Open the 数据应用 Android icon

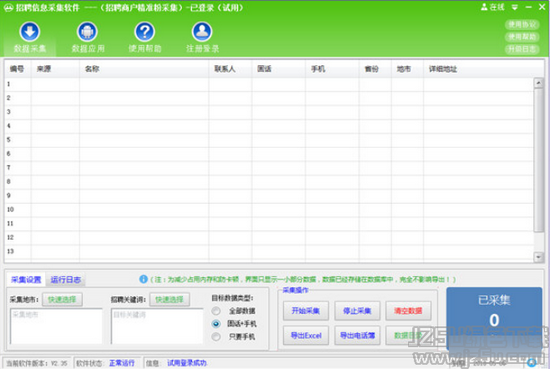(x=87, y=32)
